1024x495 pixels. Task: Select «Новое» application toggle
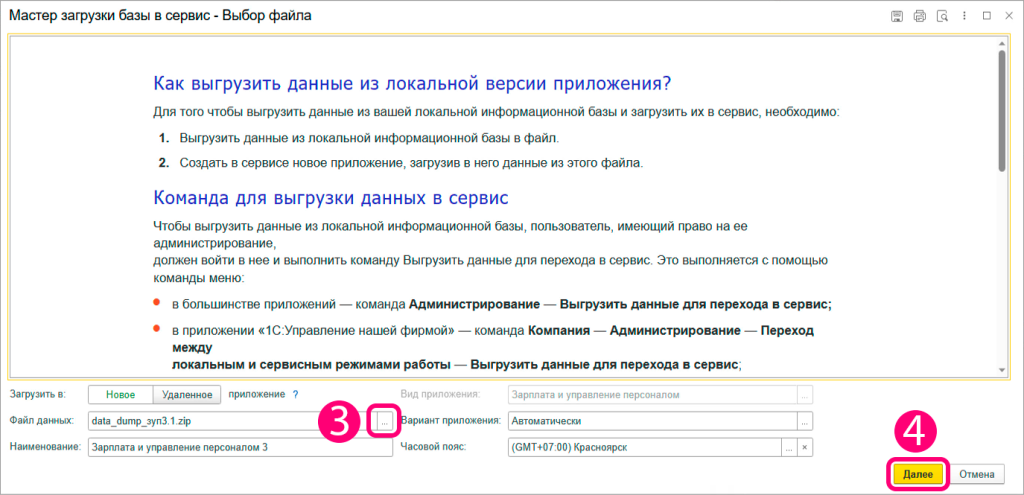click(x=120, y=395)
